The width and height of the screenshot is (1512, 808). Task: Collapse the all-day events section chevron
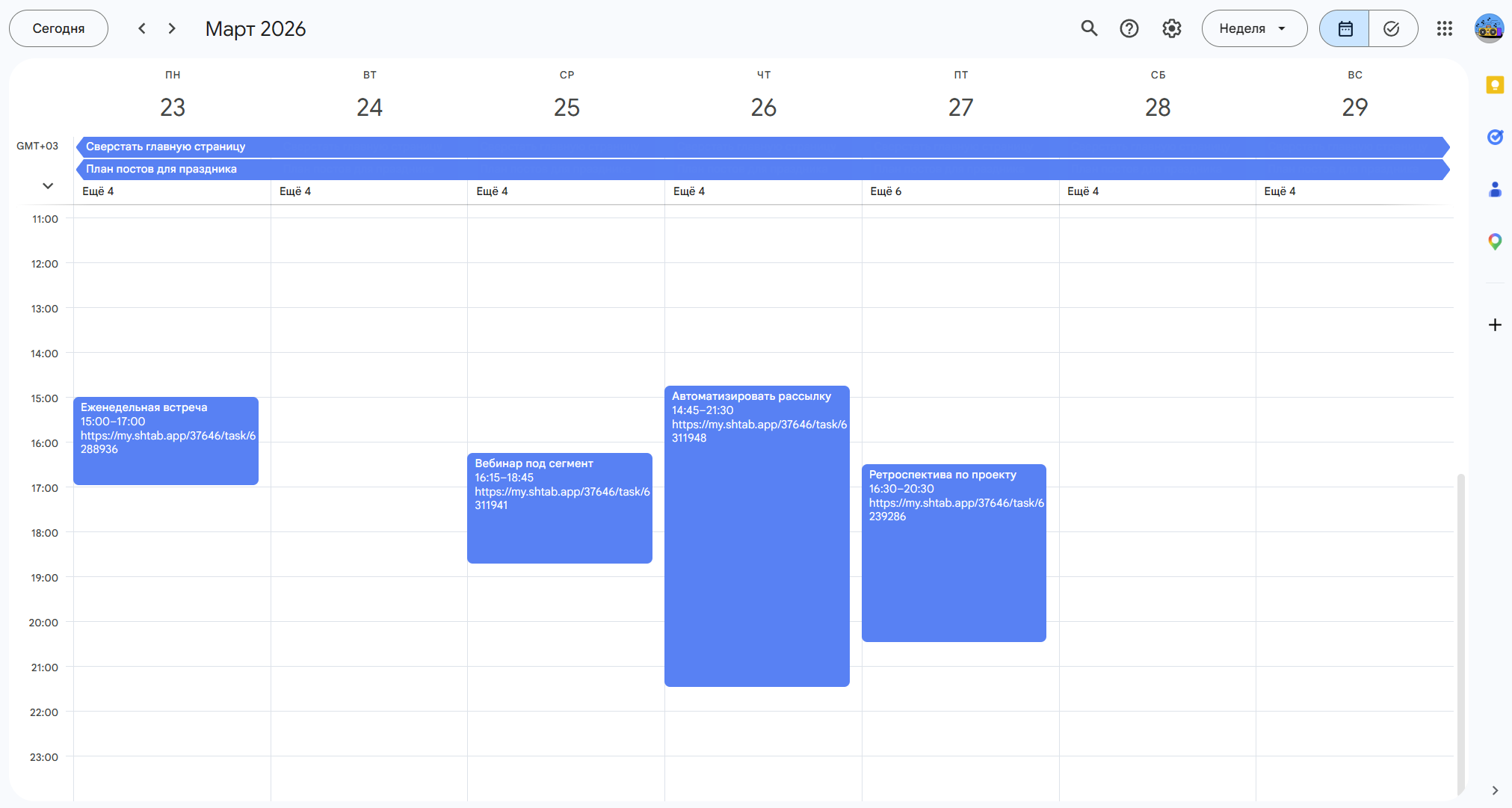coord(48,185)
